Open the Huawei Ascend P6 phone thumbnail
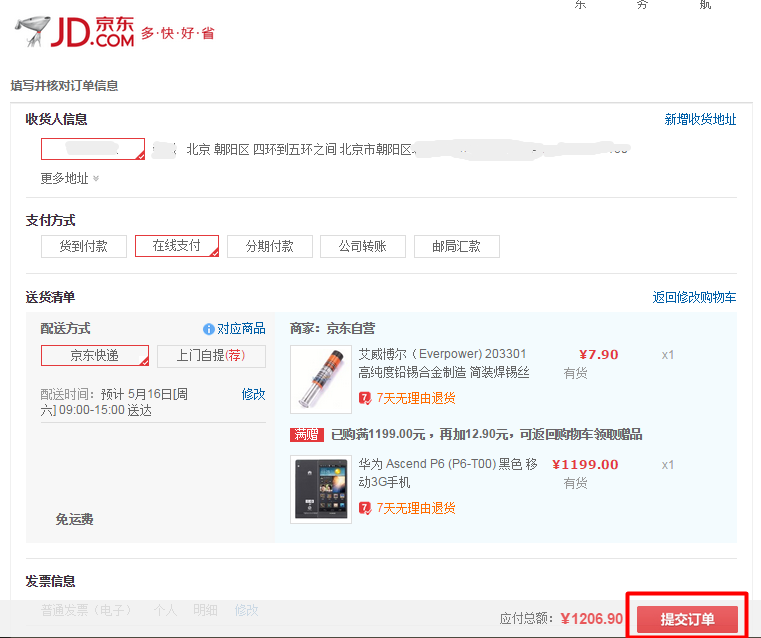Screen dimensions: 761x638 click(x=321, y=490)
